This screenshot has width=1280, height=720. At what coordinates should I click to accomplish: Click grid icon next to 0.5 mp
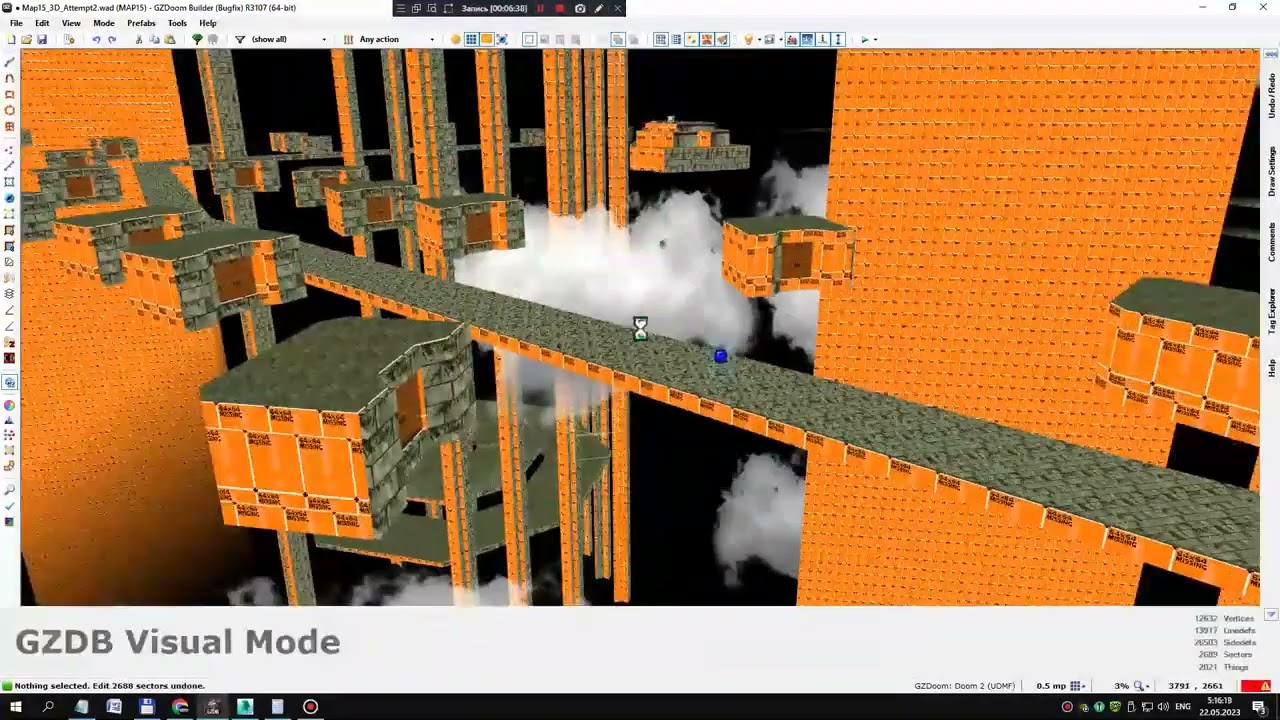coord(1076,686)
